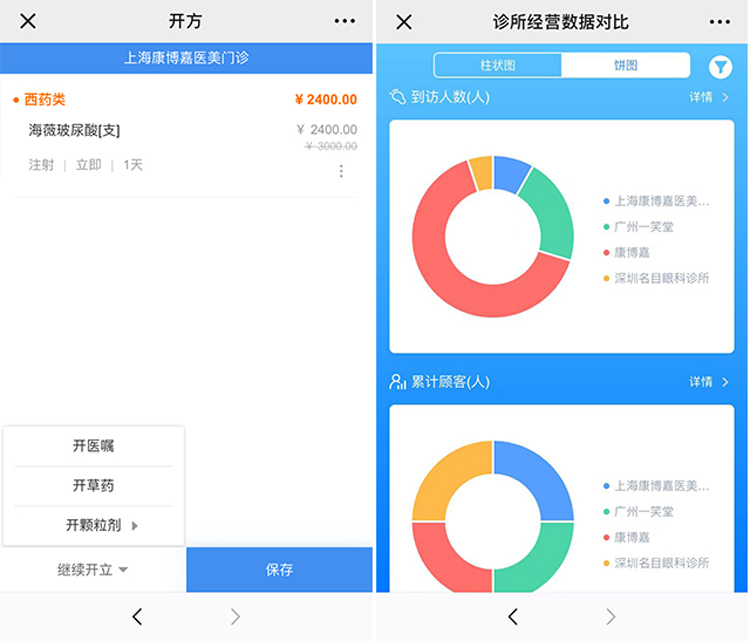Expand the 开颗粒剂 submenu
The image size is (750, 641).
pyautogui.click(x=101, y=525)
